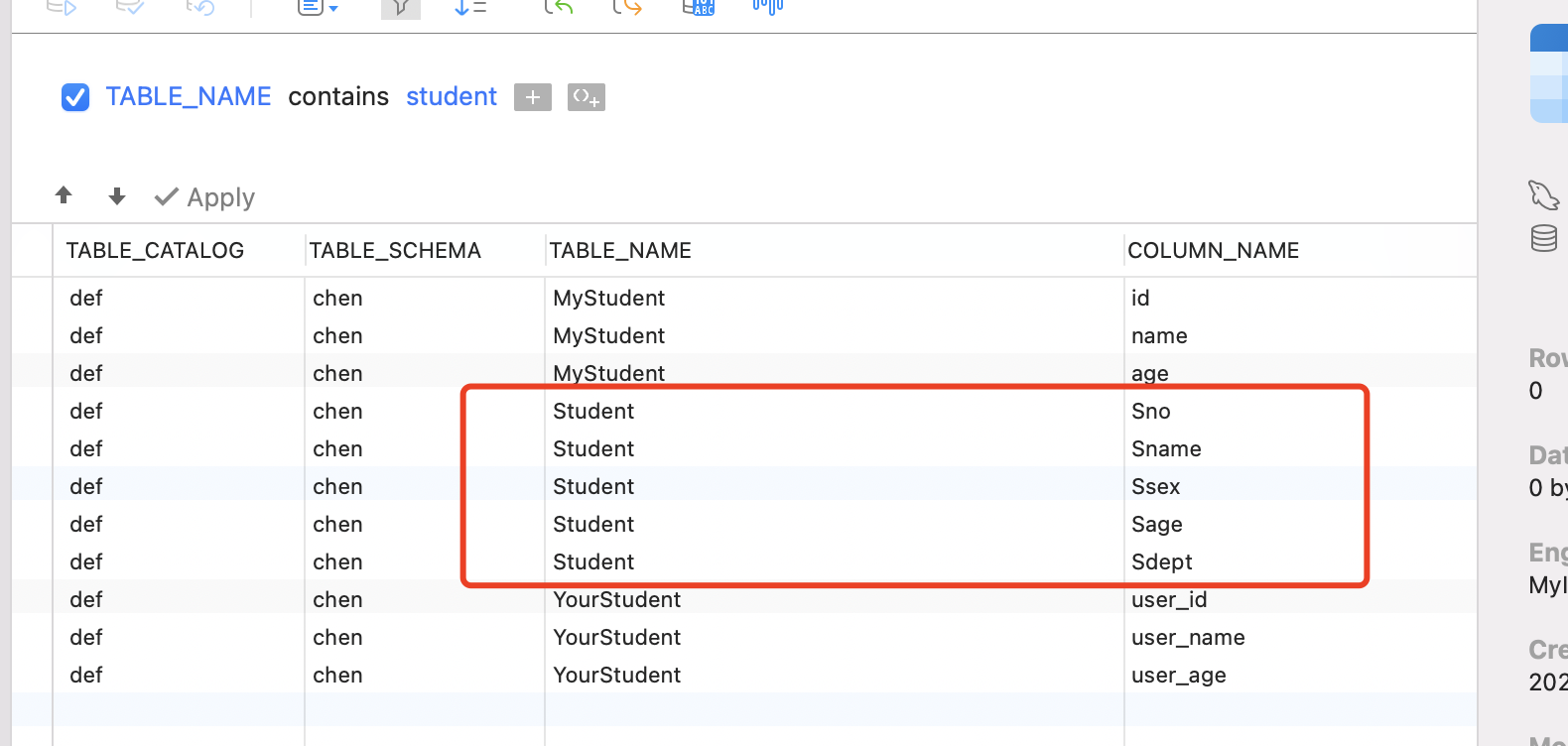Sort by the COLUMN_NAME column header

(1213, 250)
